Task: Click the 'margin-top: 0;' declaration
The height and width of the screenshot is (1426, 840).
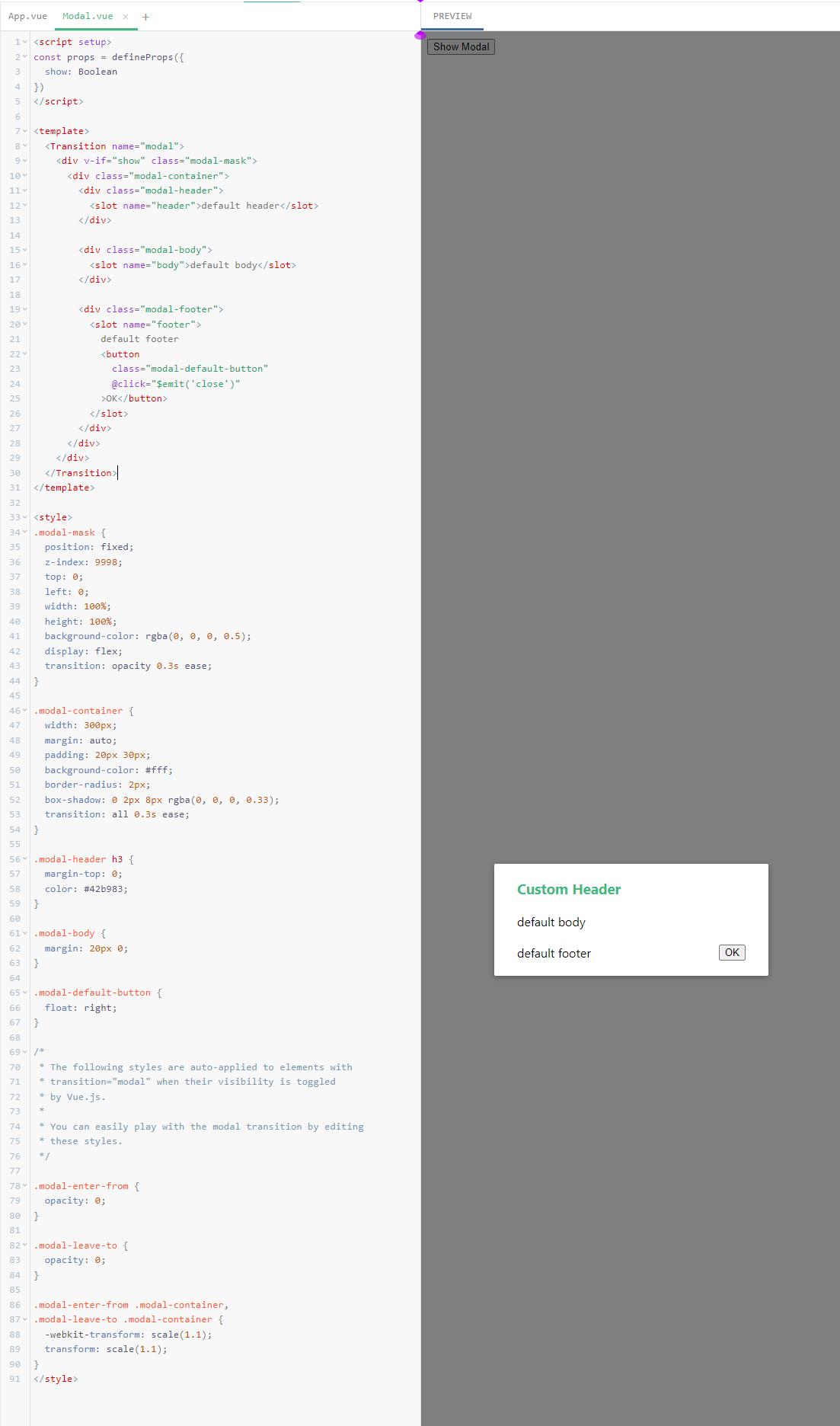Action: (83, 874)
